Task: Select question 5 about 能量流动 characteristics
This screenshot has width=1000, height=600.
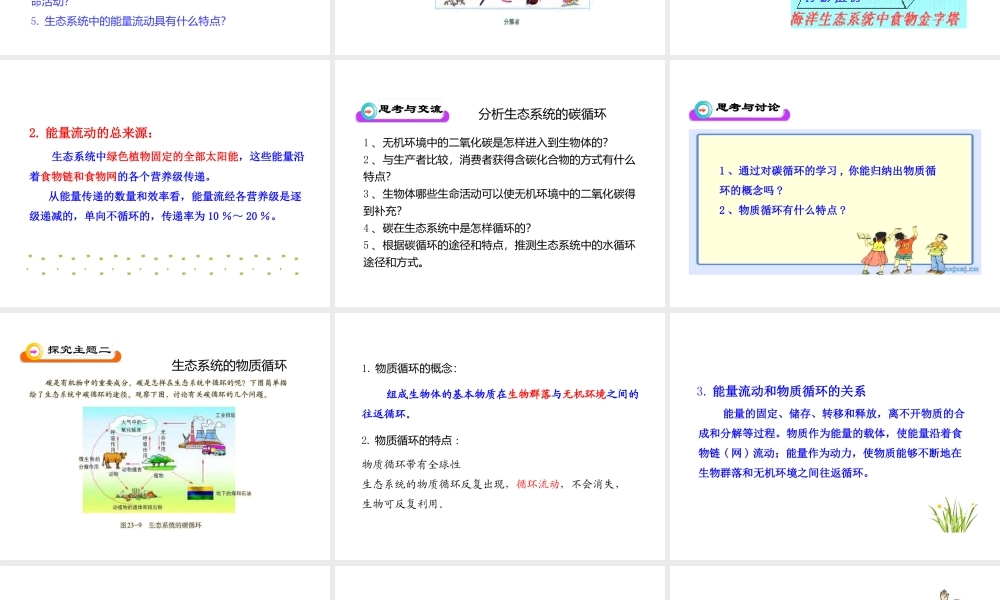Action: [128, 20]
